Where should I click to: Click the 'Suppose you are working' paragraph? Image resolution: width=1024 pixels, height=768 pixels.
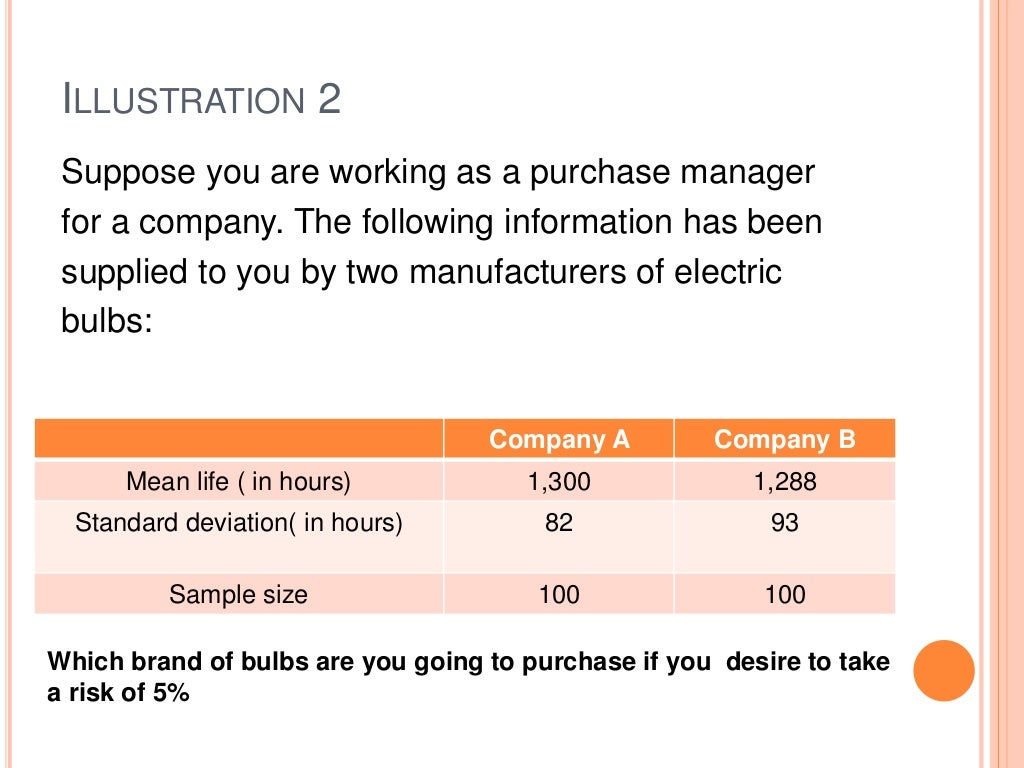point(441,246)
